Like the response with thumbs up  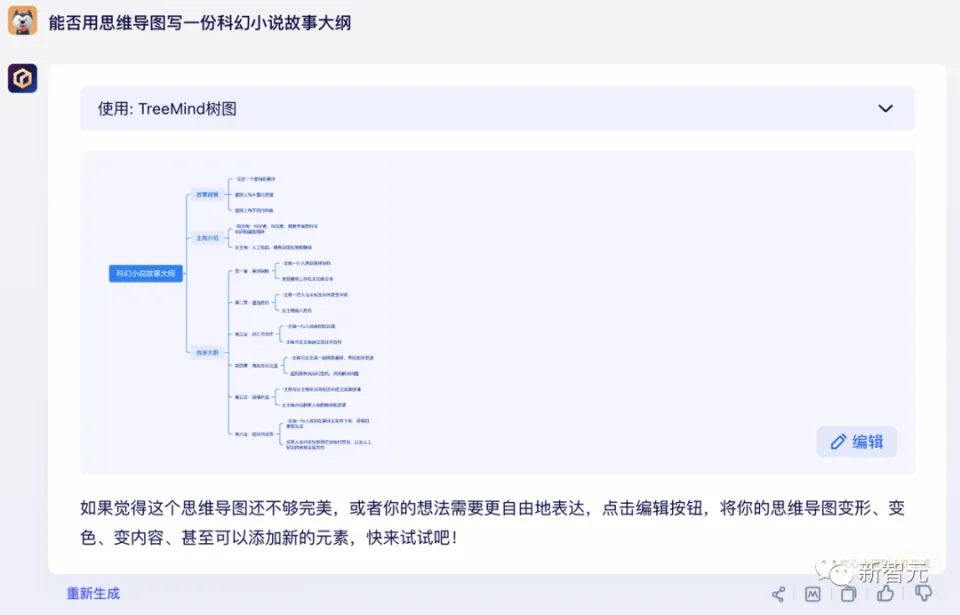click(885, 593)
